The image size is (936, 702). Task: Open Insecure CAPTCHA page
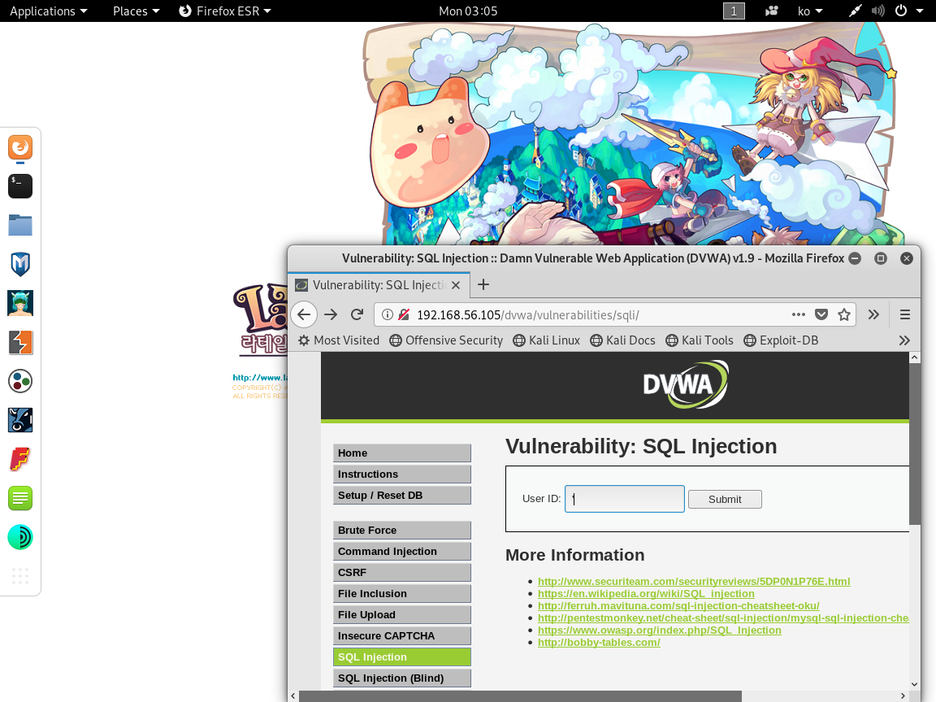[x=402, y=636]
